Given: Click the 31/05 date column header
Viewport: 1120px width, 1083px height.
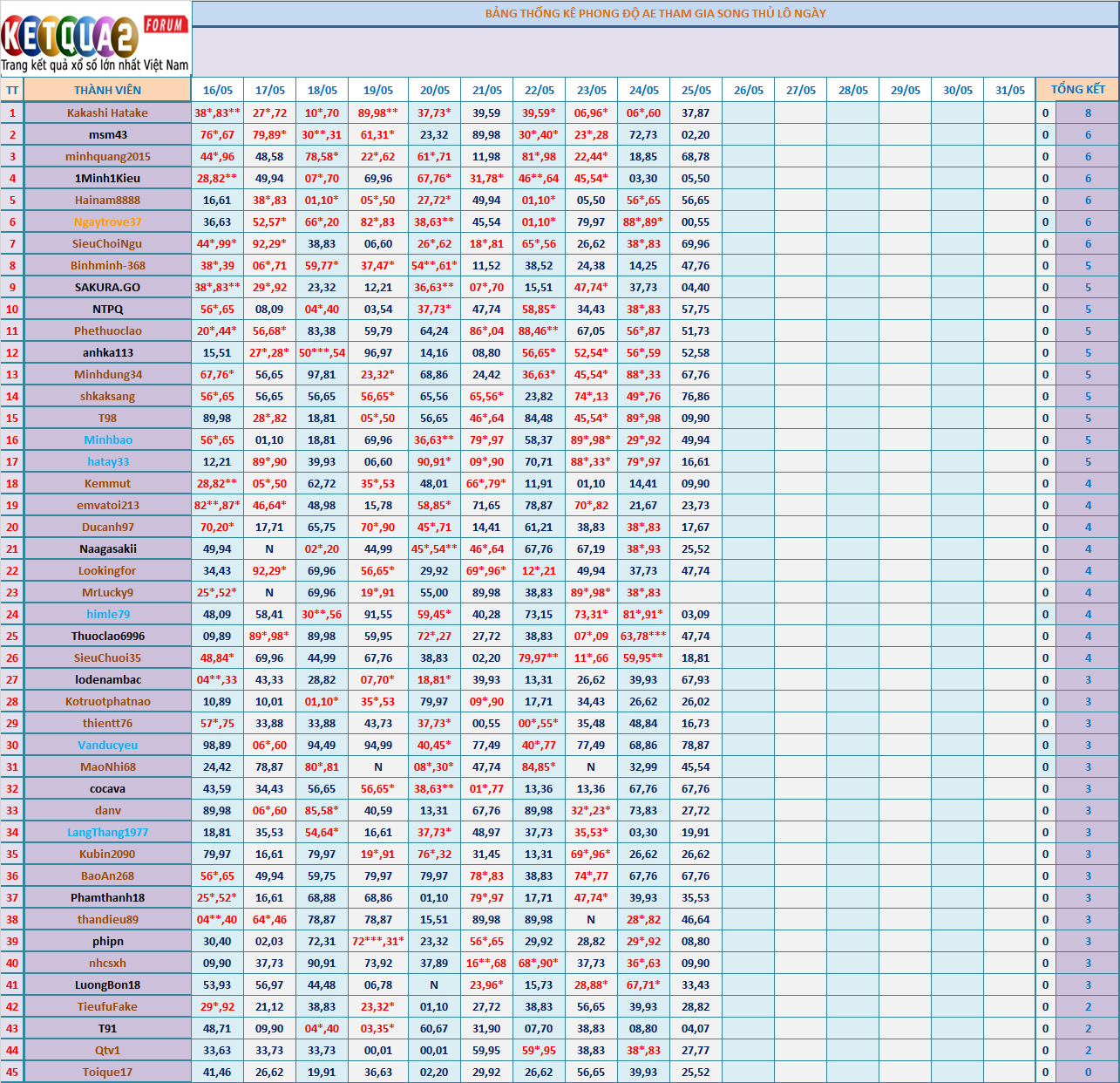Looking at the screenshot, I should tap(1009, 90).
